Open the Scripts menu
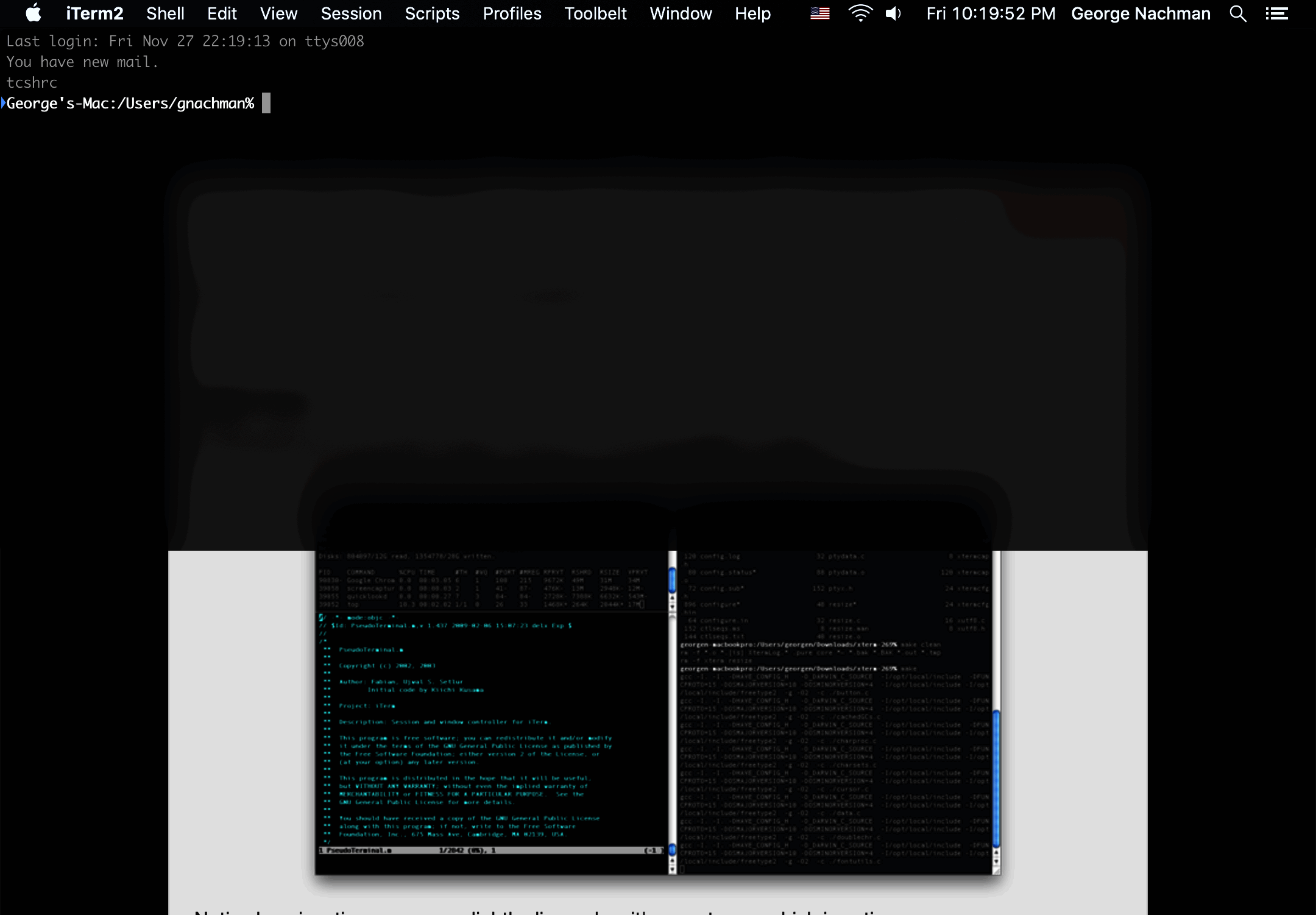Image resolution: width=1316 pixels, height=915 pixels. [432, 13]
